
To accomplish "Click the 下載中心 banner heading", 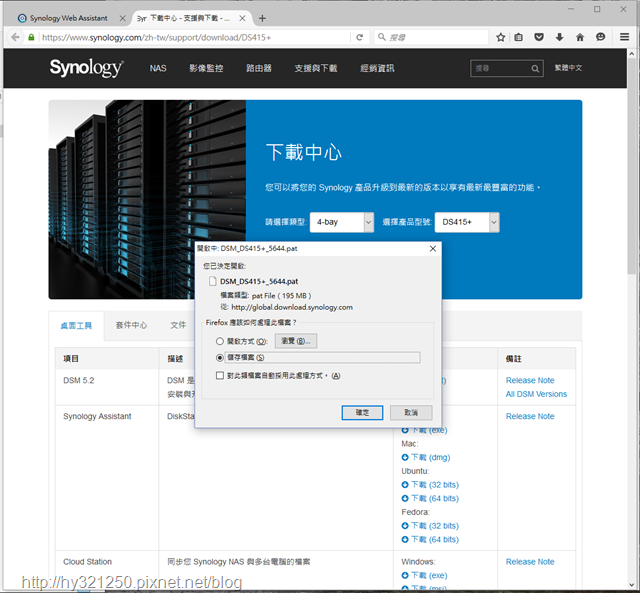I will [x=304, y=152].
